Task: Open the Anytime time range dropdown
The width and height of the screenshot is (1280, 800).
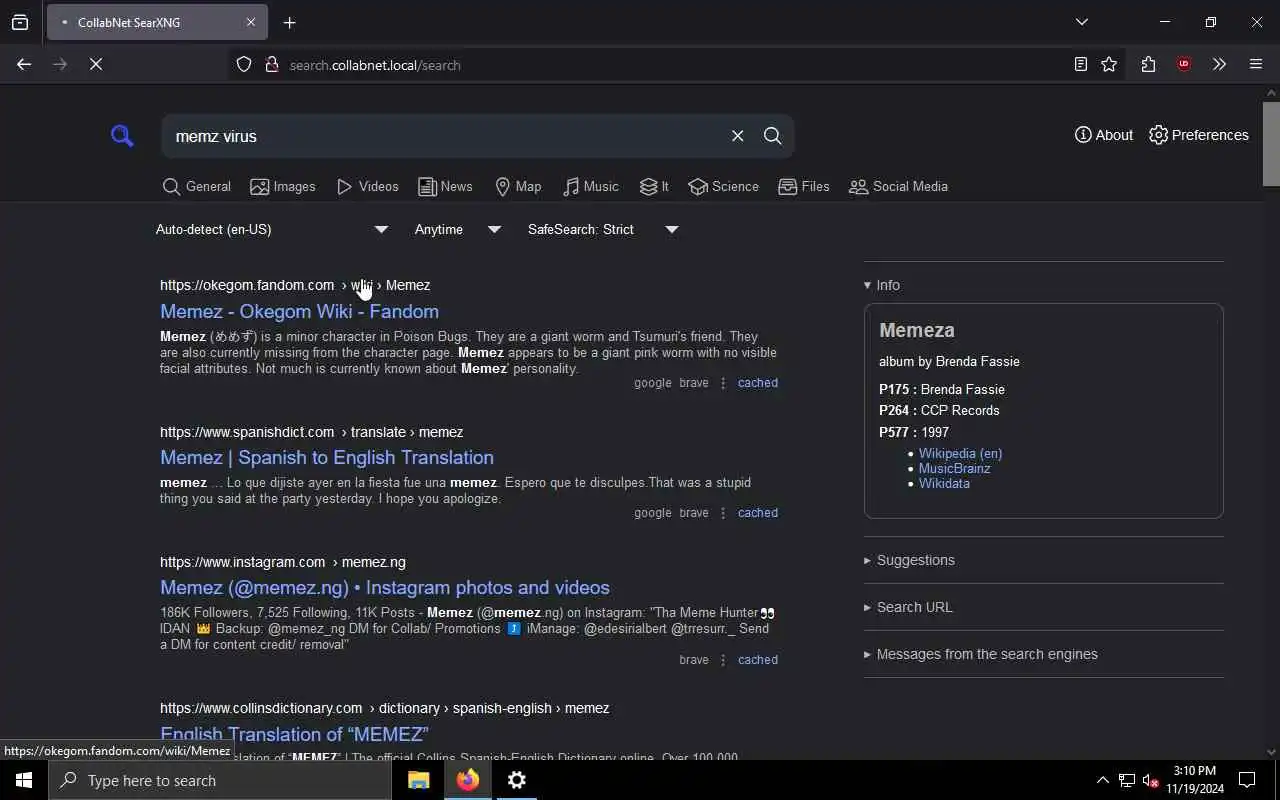Action: (457, 230)
